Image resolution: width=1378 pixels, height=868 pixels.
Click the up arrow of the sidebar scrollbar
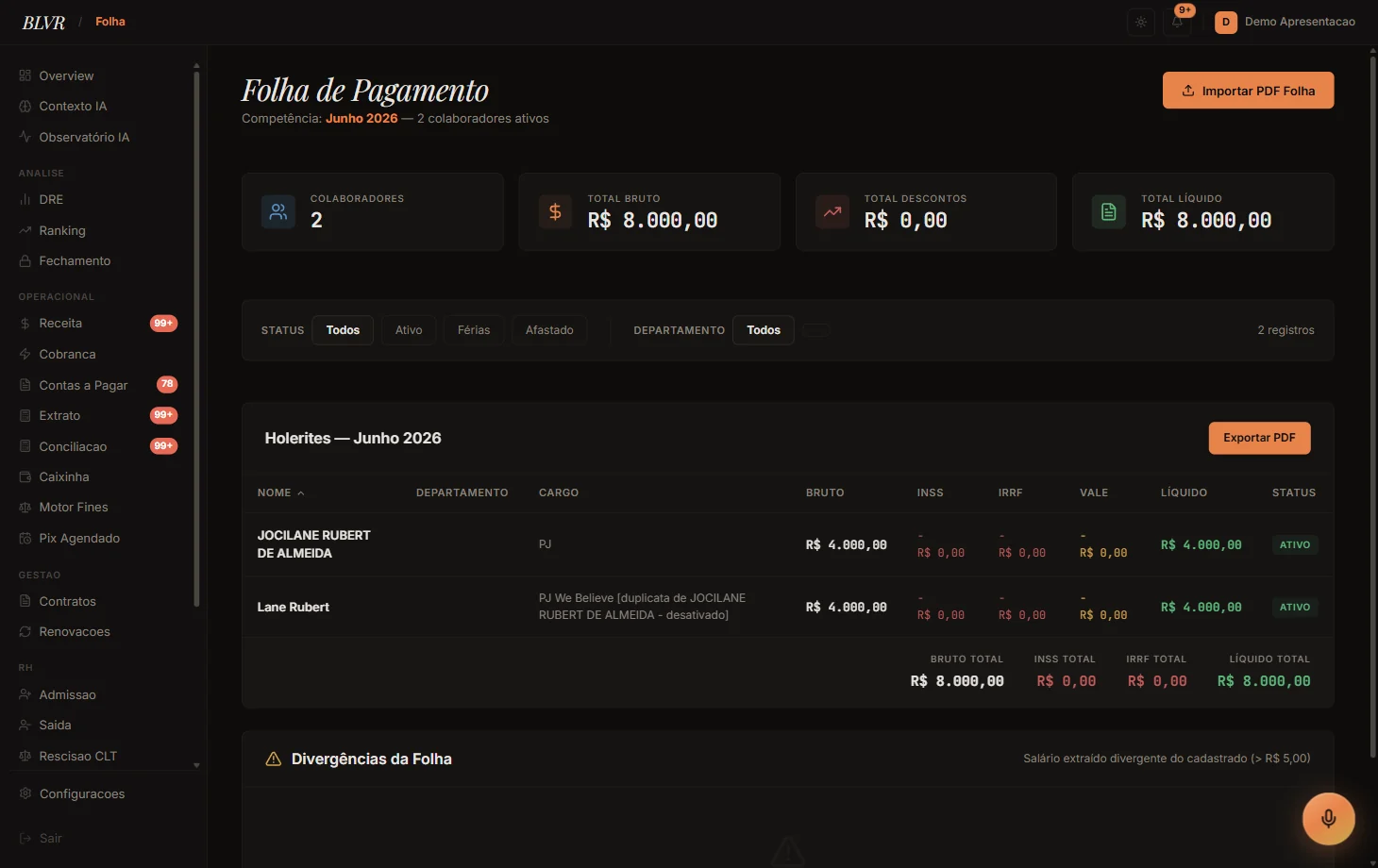click(x=196, y=66)
